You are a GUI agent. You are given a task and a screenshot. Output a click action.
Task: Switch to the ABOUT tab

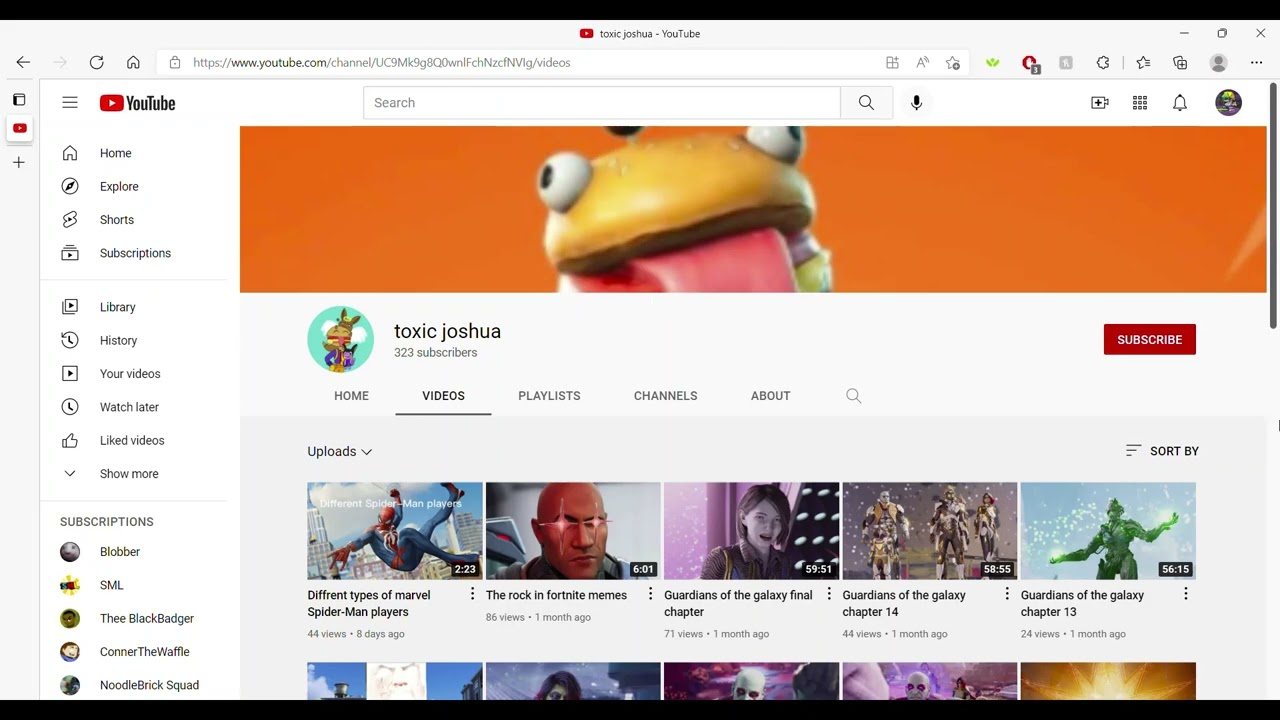(x=770, y=396)
